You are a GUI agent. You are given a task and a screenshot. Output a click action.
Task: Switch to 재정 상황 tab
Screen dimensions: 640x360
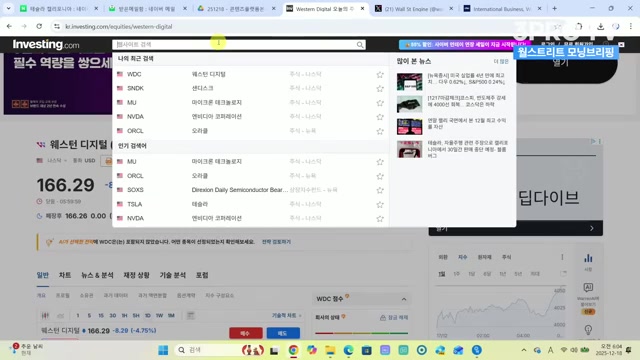[x=136, y=275]
